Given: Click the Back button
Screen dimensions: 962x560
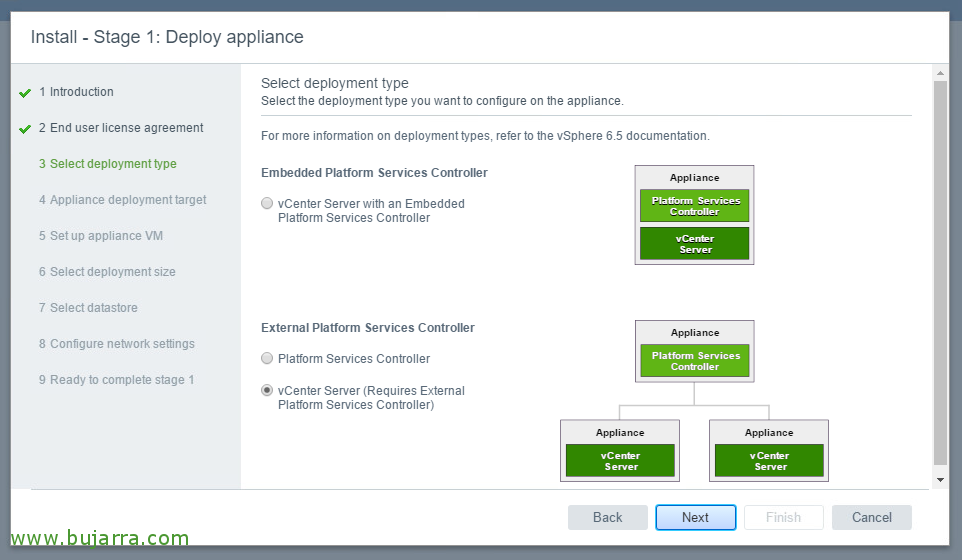Looking at the screenshot, I should coord(607,518).
